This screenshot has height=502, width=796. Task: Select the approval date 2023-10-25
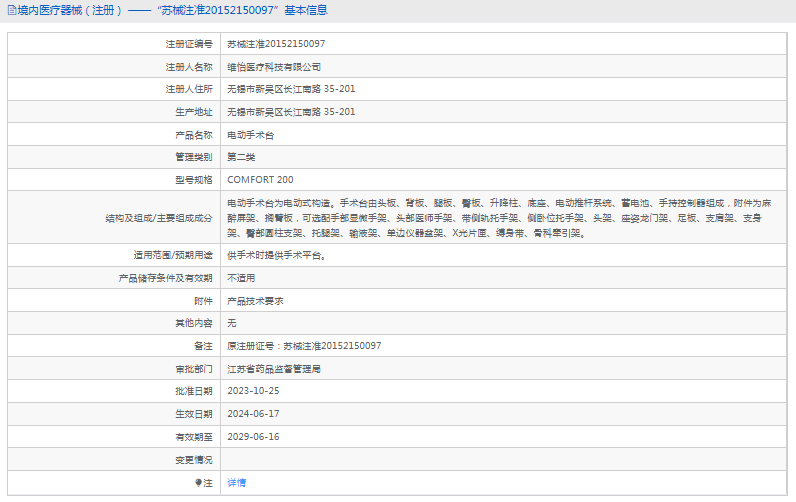click(253, 391)
